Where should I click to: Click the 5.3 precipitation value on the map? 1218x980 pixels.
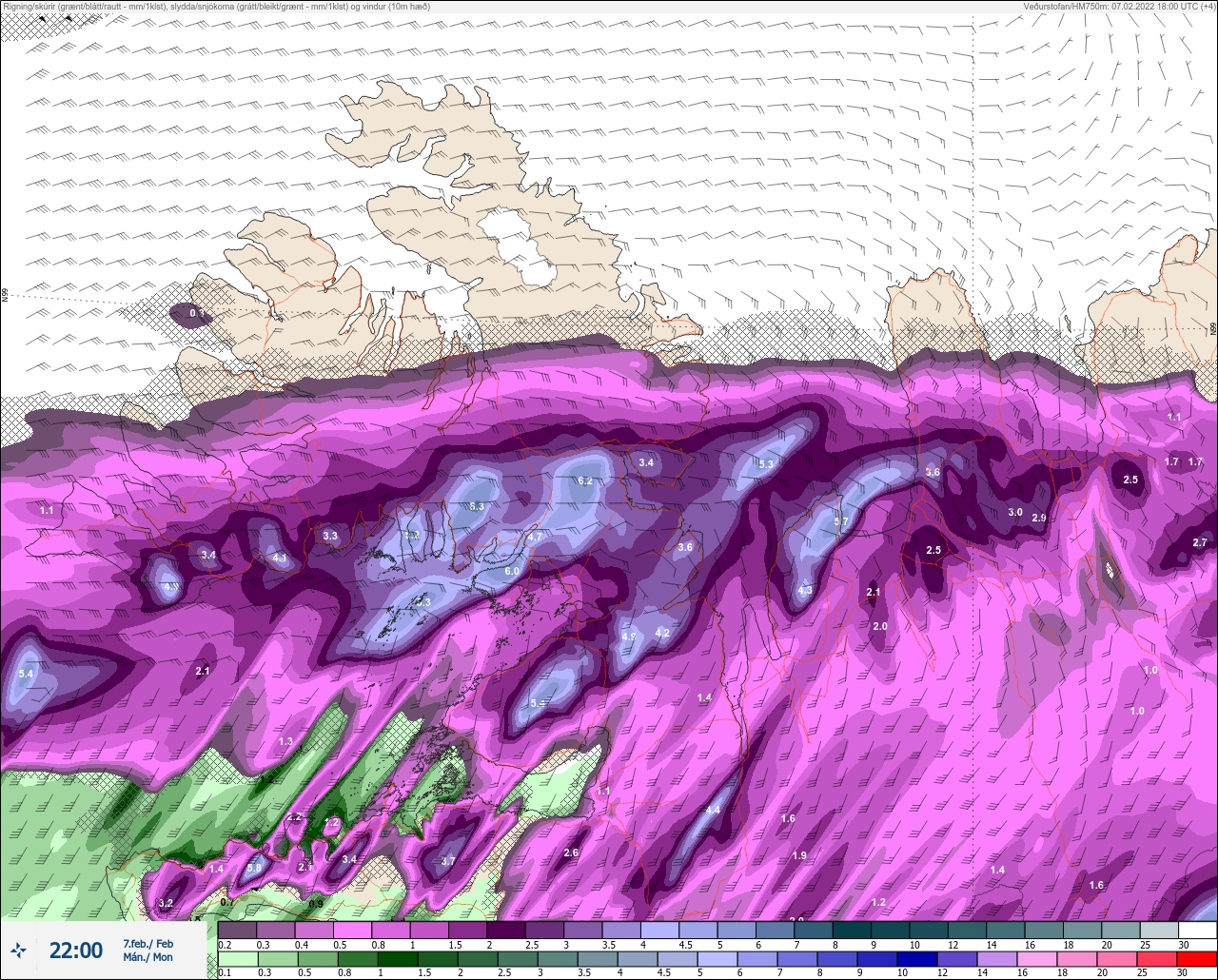[766, 464]
